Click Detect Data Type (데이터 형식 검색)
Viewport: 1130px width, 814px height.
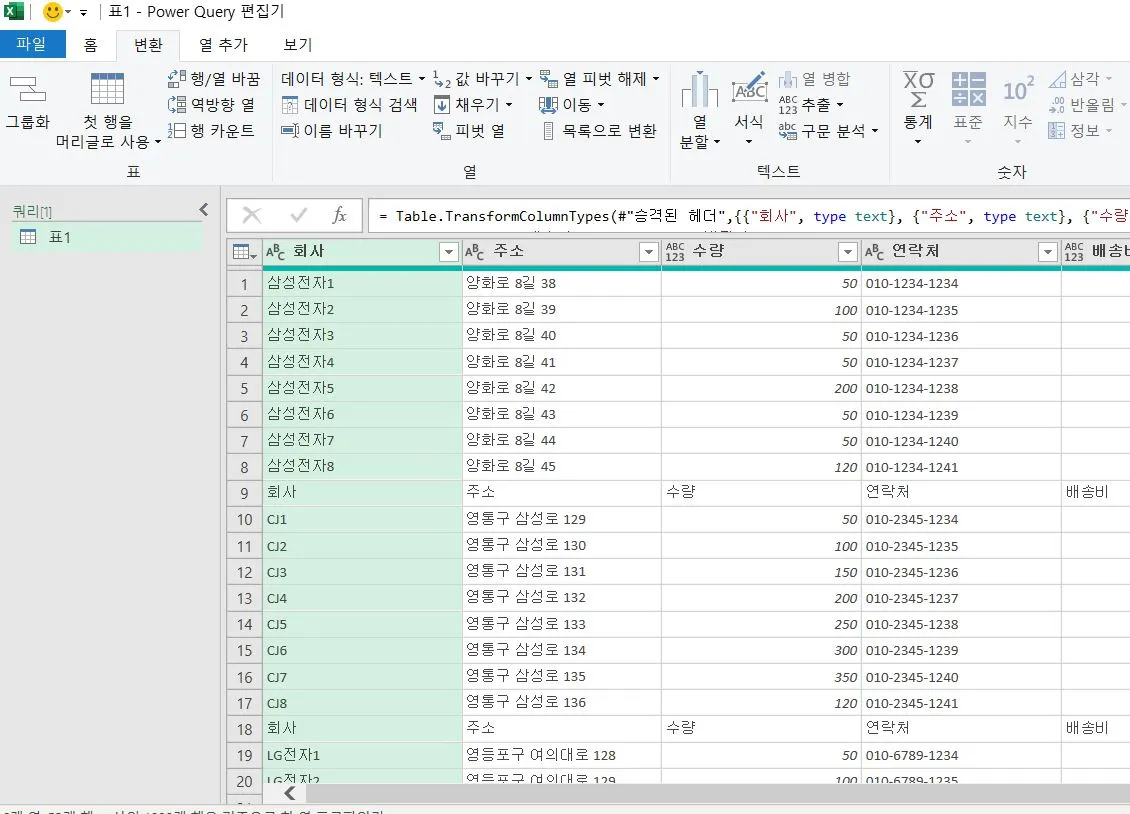(350, 104)
